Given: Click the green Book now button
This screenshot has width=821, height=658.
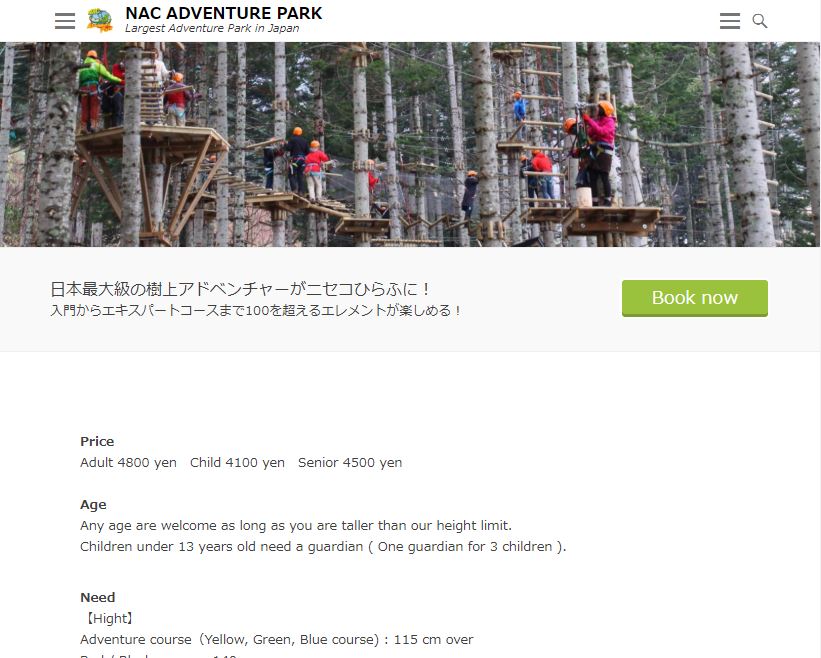Looking at the screenshot, I should click(x=695, y=298).
